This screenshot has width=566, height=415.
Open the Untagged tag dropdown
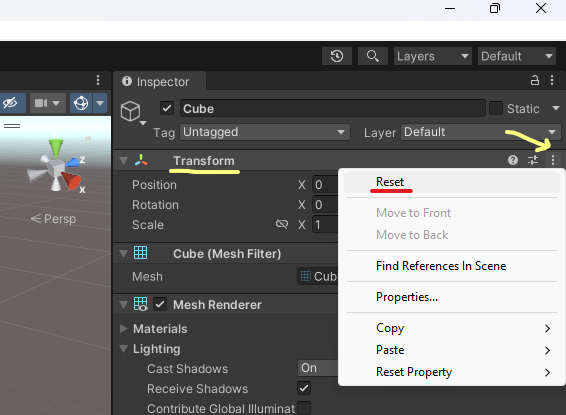click(265, 132)
